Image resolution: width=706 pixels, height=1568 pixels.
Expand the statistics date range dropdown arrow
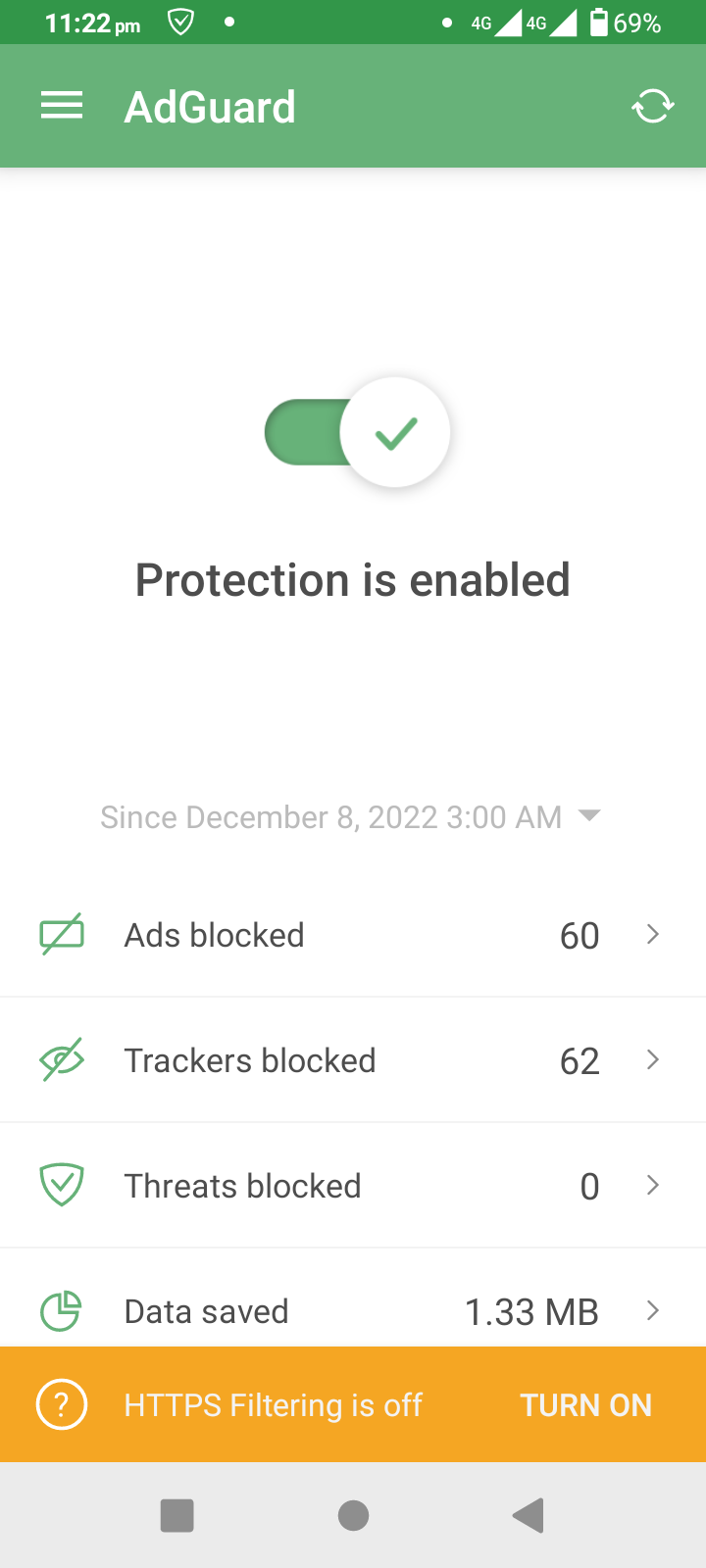(589, 815)
